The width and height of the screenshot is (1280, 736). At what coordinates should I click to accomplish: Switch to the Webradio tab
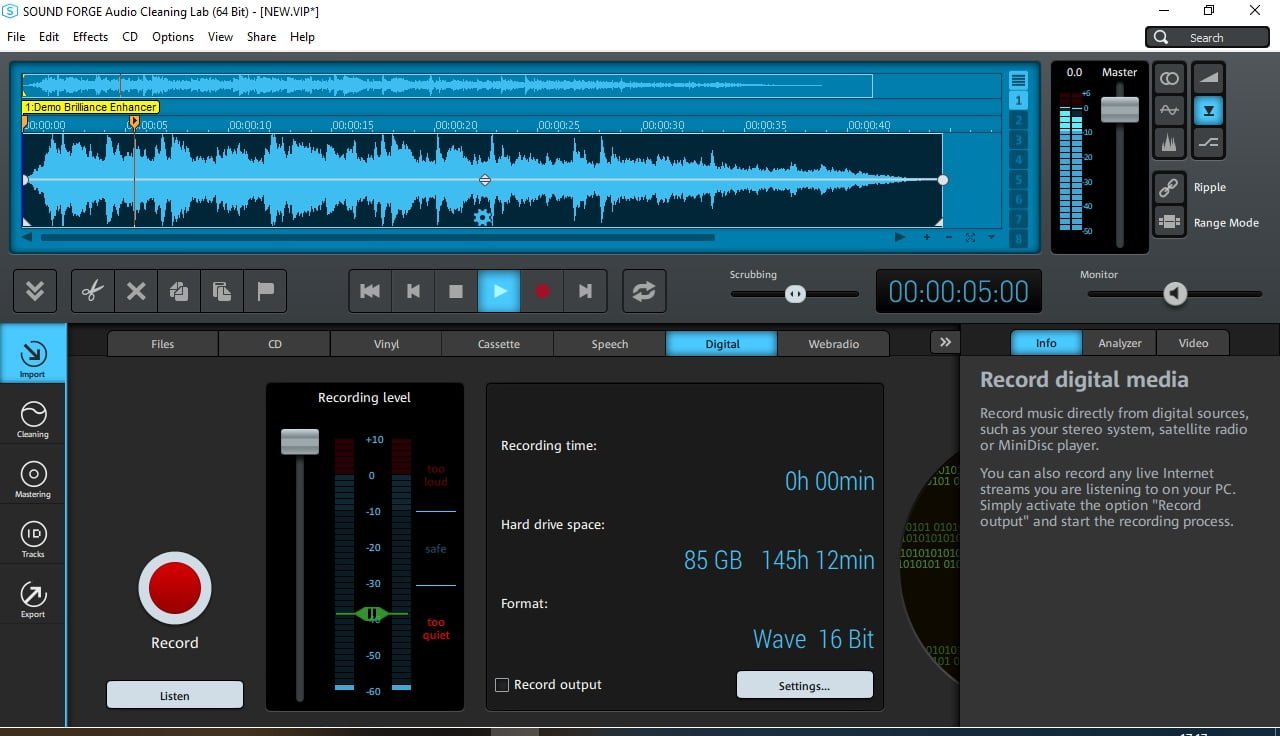click(x=834, y=343)
